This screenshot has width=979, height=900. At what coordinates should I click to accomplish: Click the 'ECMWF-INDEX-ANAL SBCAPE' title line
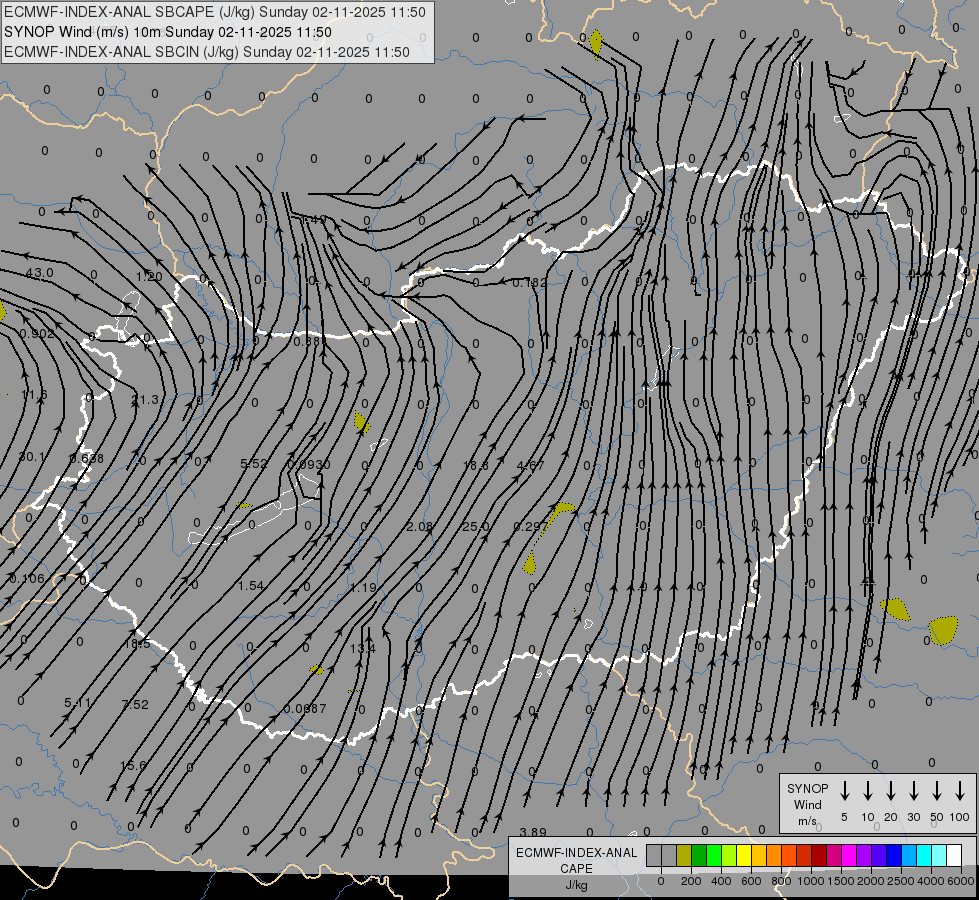pyautogui.click(x=215, y=12)
